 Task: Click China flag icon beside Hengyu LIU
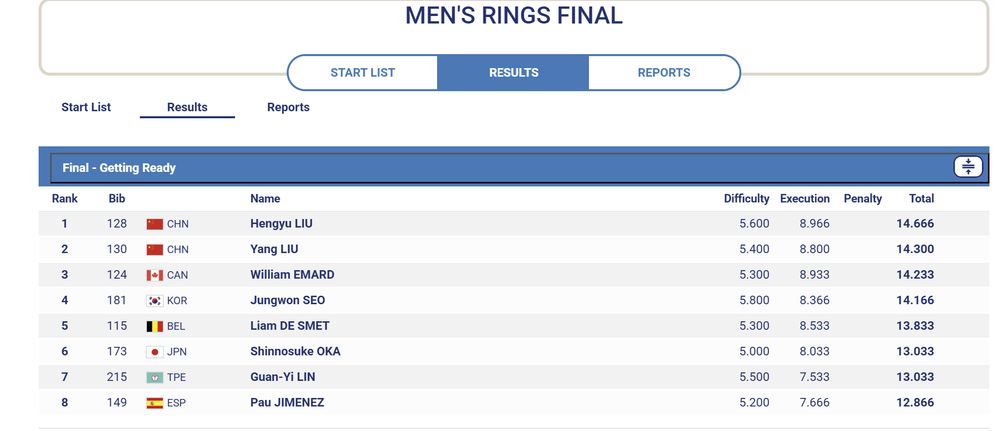click(x=155, y=224)
